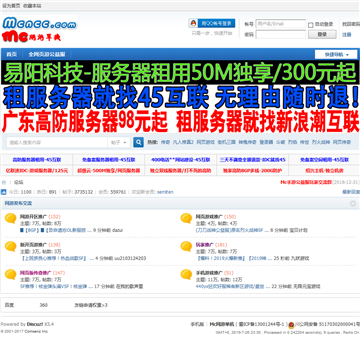Open ad link 超级云-500M独享/网页服务器
Viewport: 360px width, 360px height.
point(109,171)
